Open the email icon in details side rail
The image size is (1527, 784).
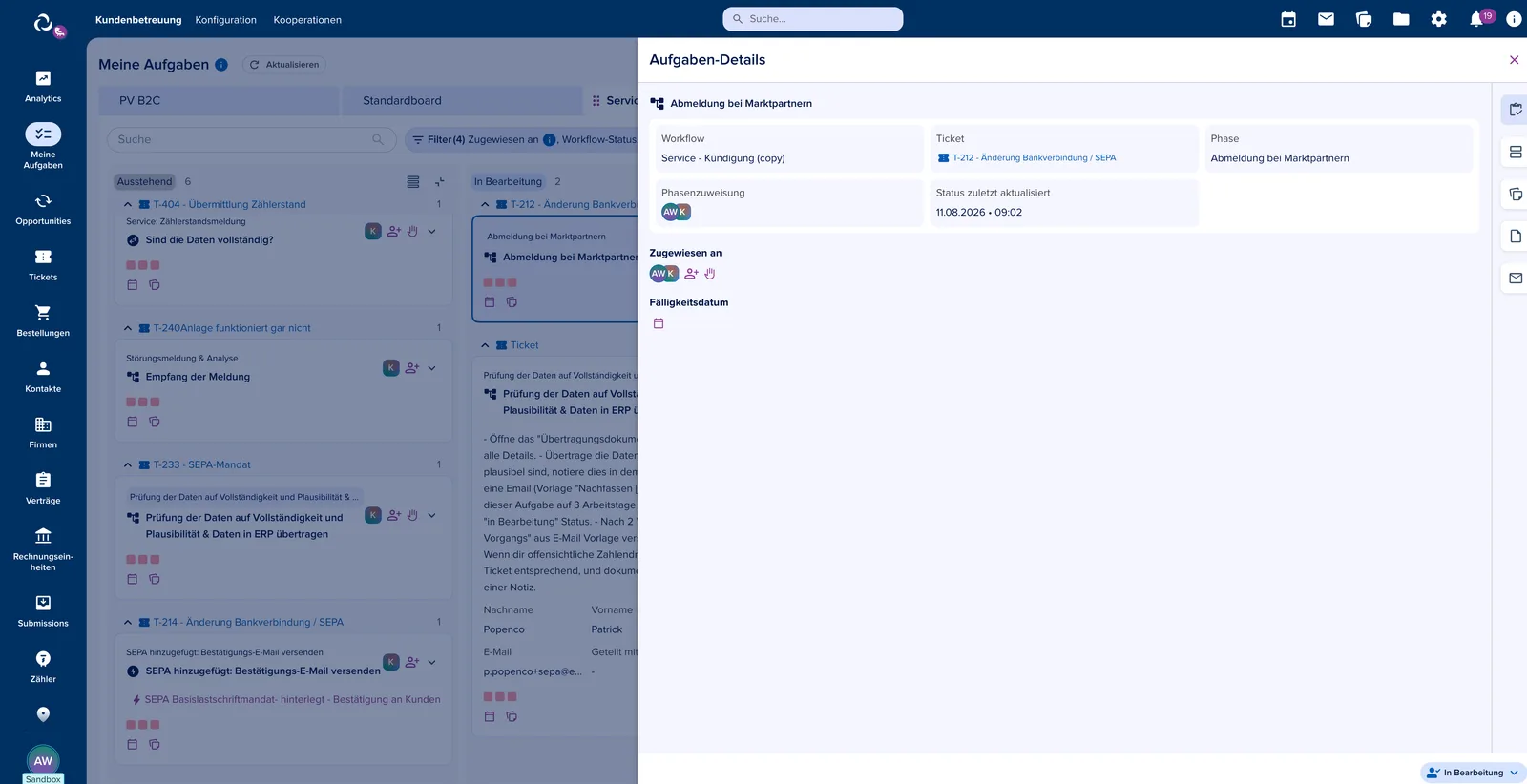(x=1516, y=279)
